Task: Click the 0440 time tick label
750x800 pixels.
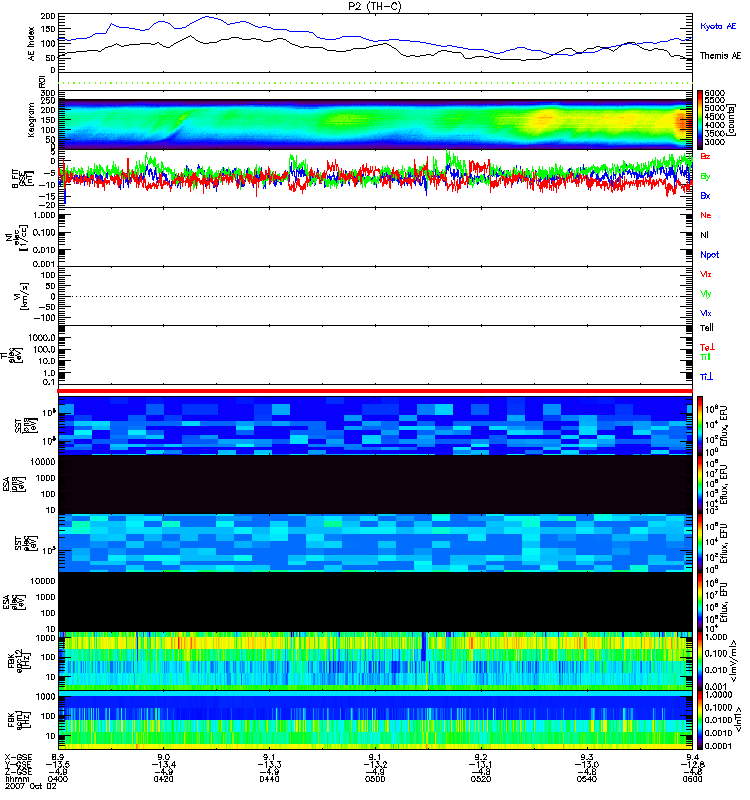Action: (x=269, y=779)
